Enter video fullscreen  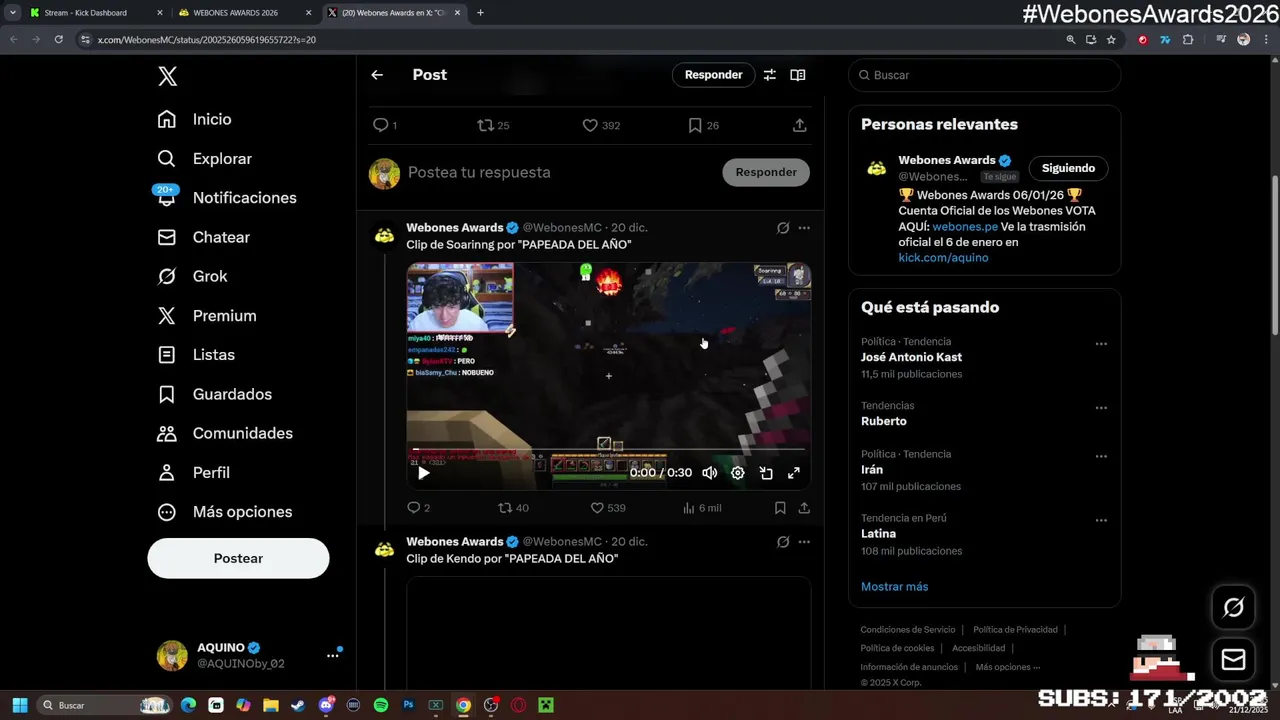point(794,473)
